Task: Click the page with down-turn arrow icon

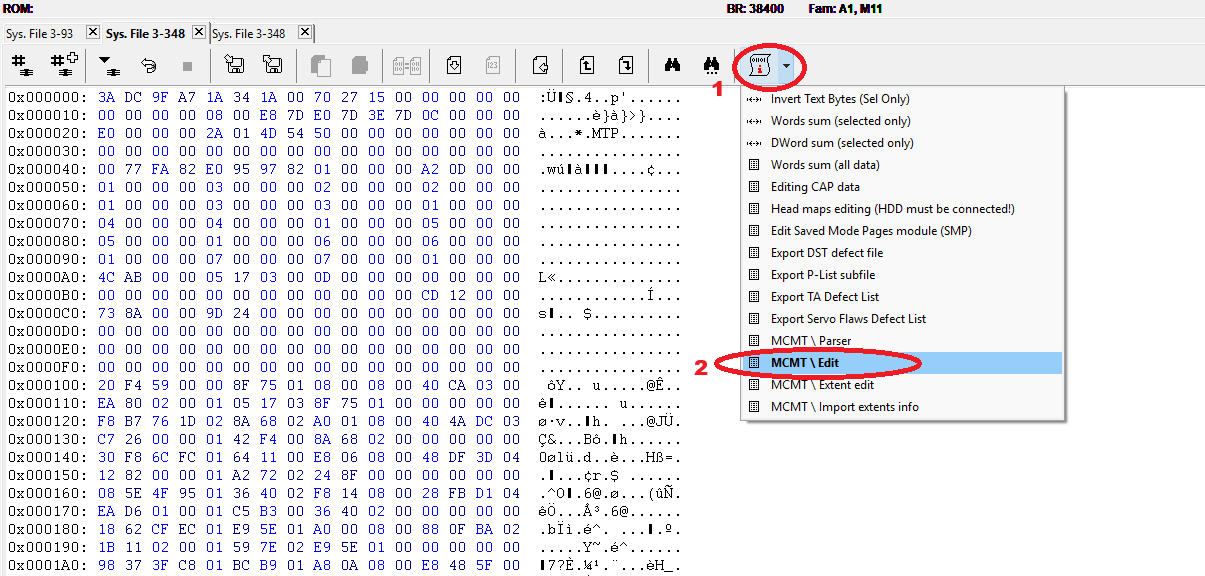Action: (625, 66)
